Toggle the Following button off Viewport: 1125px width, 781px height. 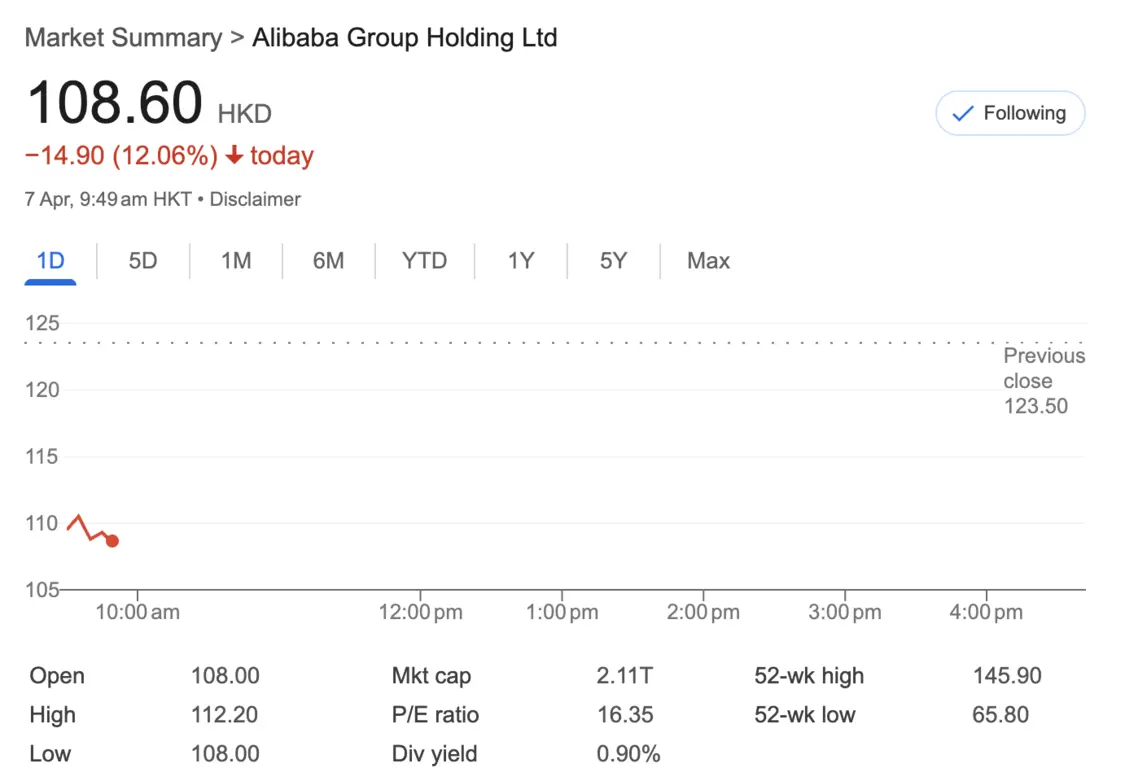(x=1010, y=113)
